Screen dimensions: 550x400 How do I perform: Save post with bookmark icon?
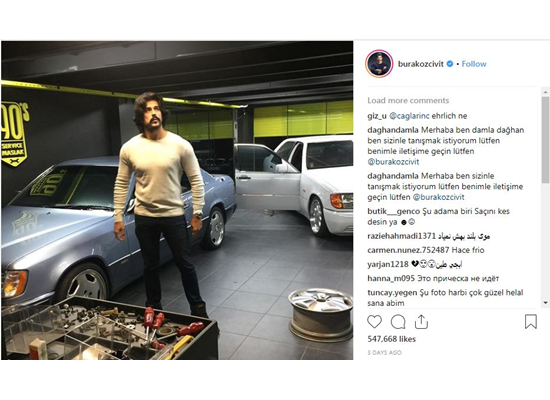[x=530, y=322]
